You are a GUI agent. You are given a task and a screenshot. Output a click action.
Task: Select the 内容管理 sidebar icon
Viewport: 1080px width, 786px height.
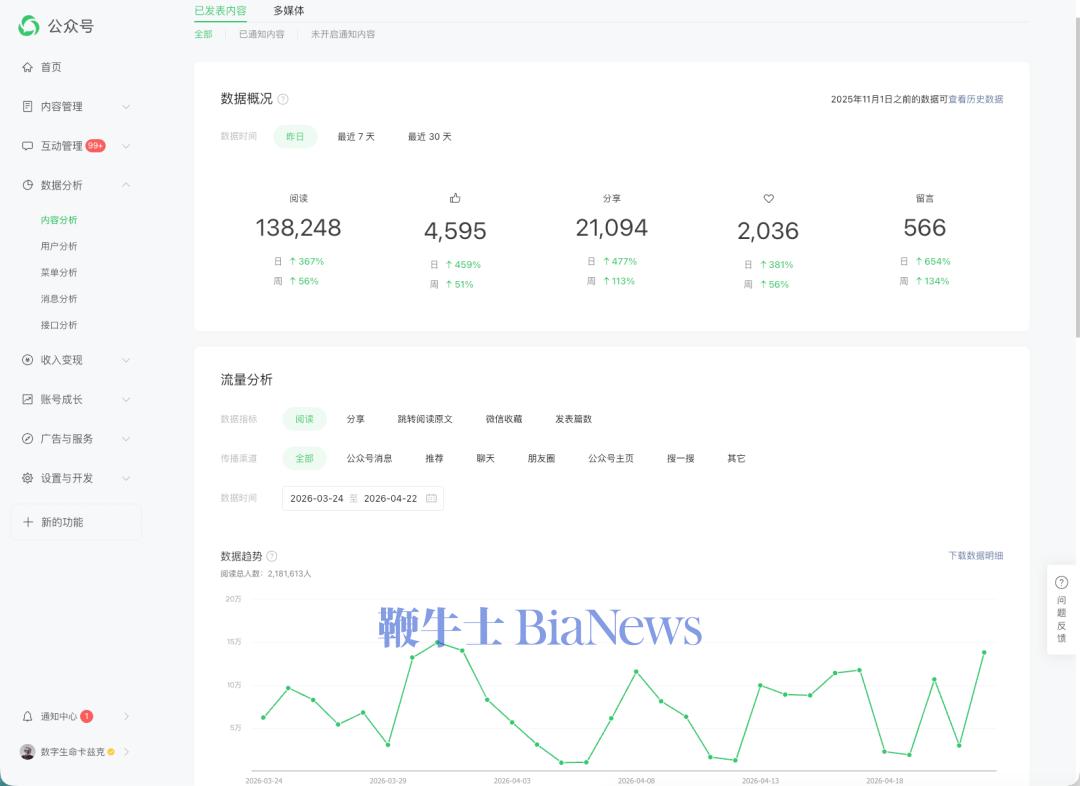[28, 106]
